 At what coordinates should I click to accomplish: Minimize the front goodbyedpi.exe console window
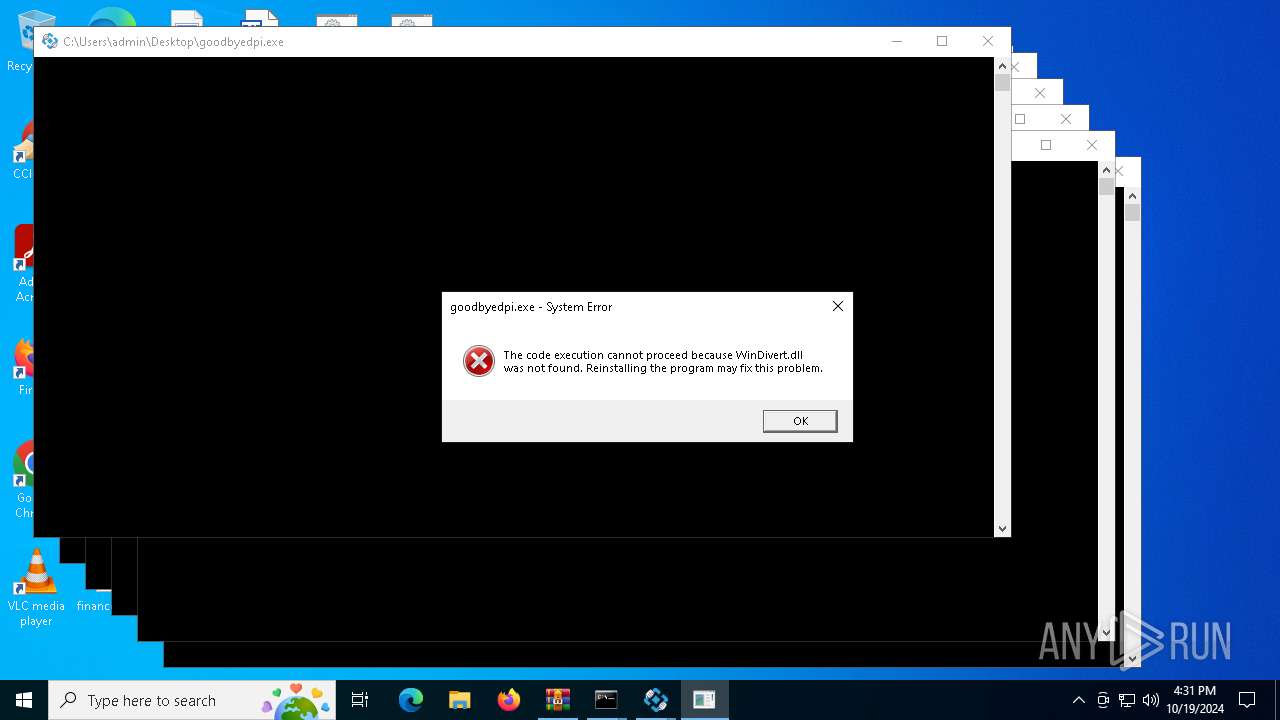(x=897, y=41)
